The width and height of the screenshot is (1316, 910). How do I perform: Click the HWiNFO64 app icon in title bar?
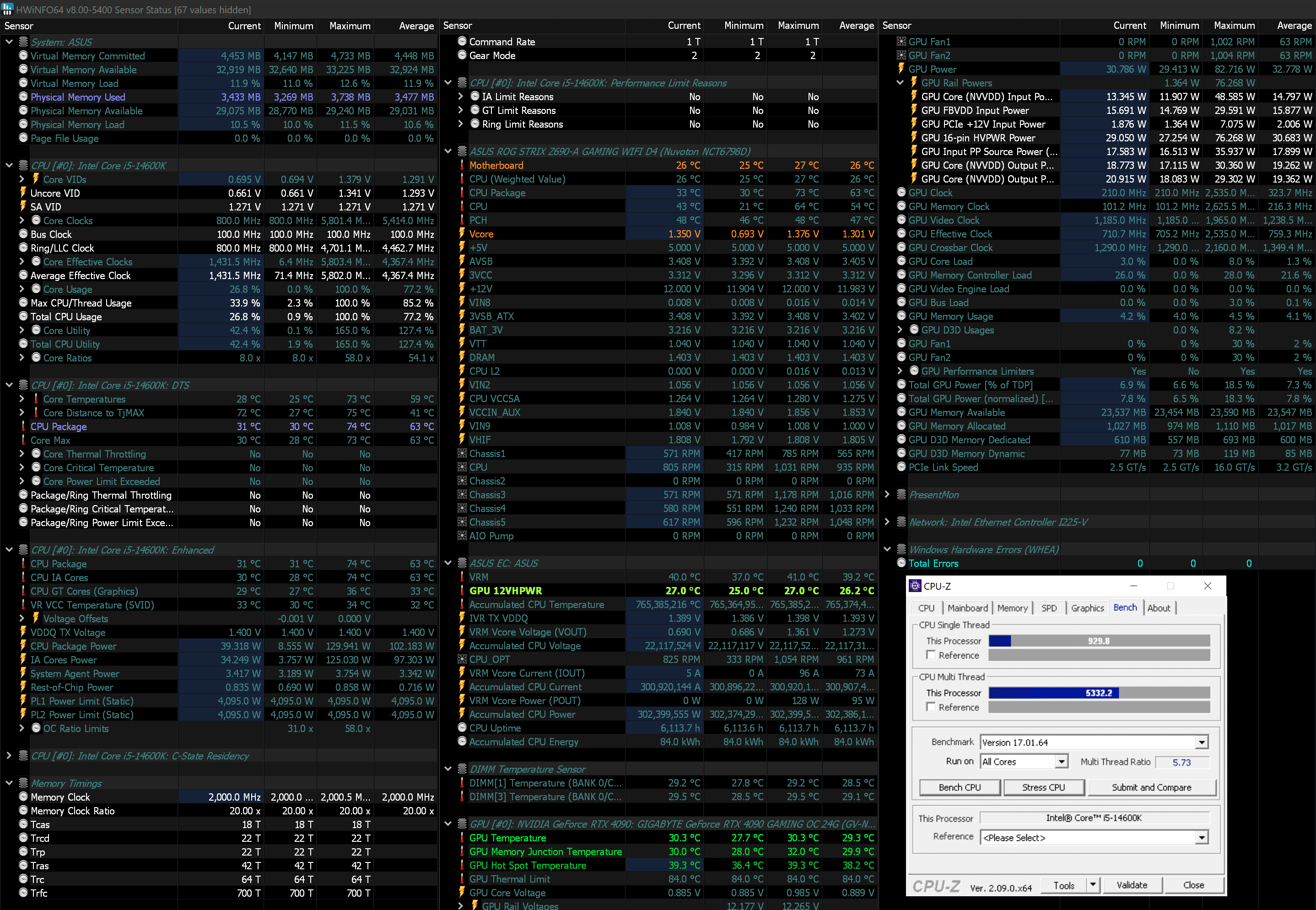pos(7,9)
